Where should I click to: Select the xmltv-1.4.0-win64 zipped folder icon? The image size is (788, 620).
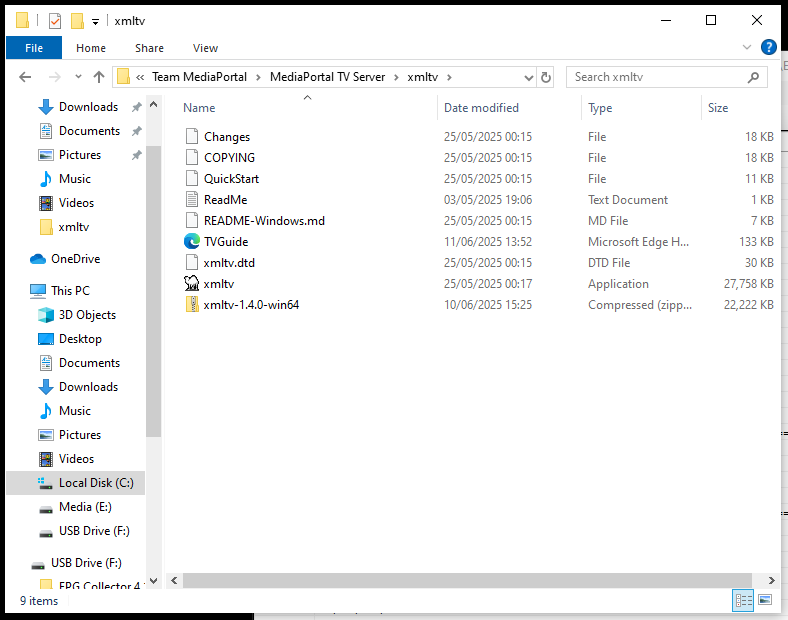click(192, 305)
